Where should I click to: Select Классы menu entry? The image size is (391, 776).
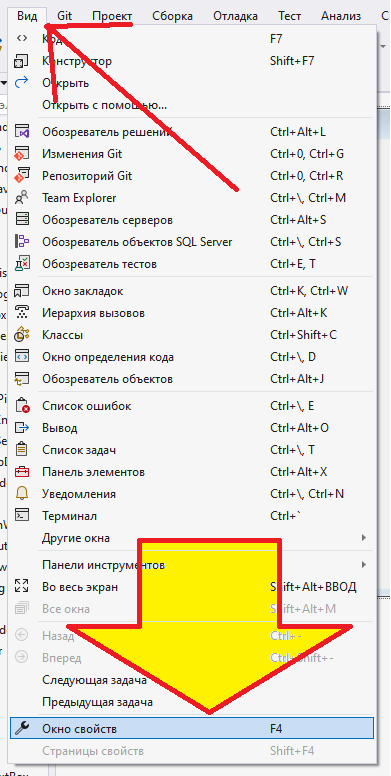point(192,335)
